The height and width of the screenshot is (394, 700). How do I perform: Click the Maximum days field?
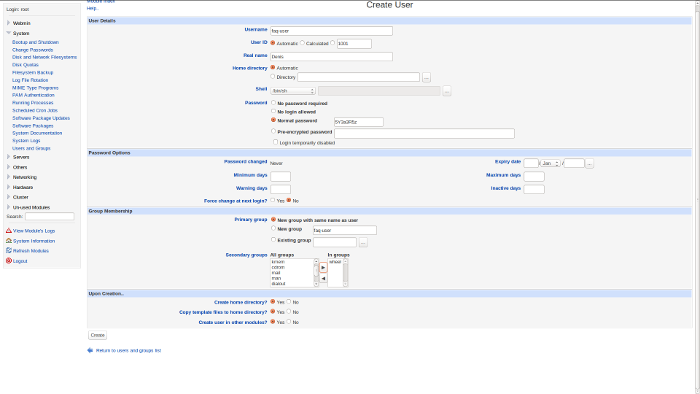click(x=534, y=176)
